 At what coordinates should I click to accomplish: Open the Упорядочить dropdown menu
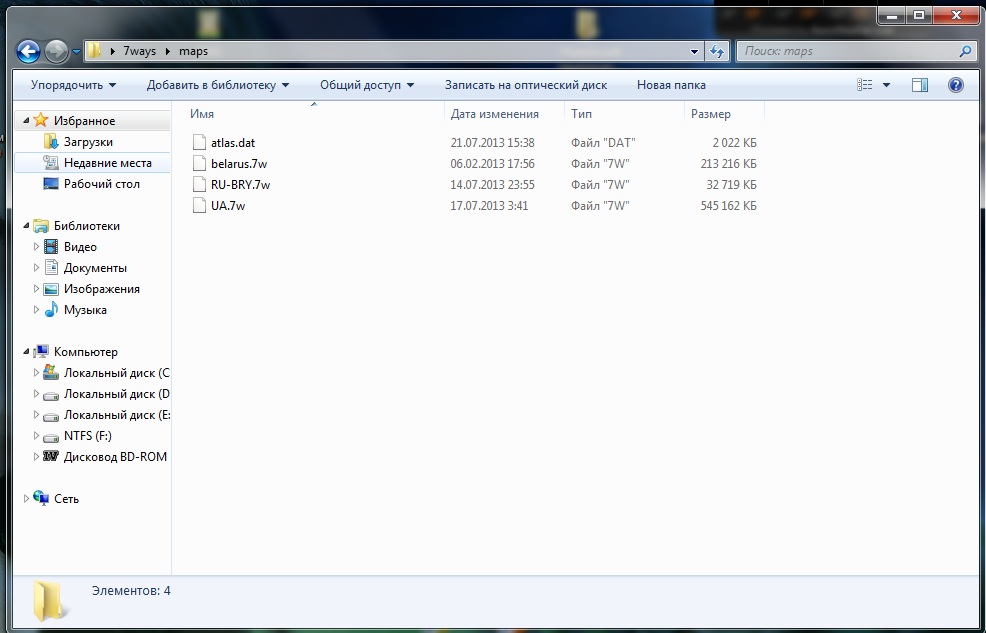pos(73,85)
